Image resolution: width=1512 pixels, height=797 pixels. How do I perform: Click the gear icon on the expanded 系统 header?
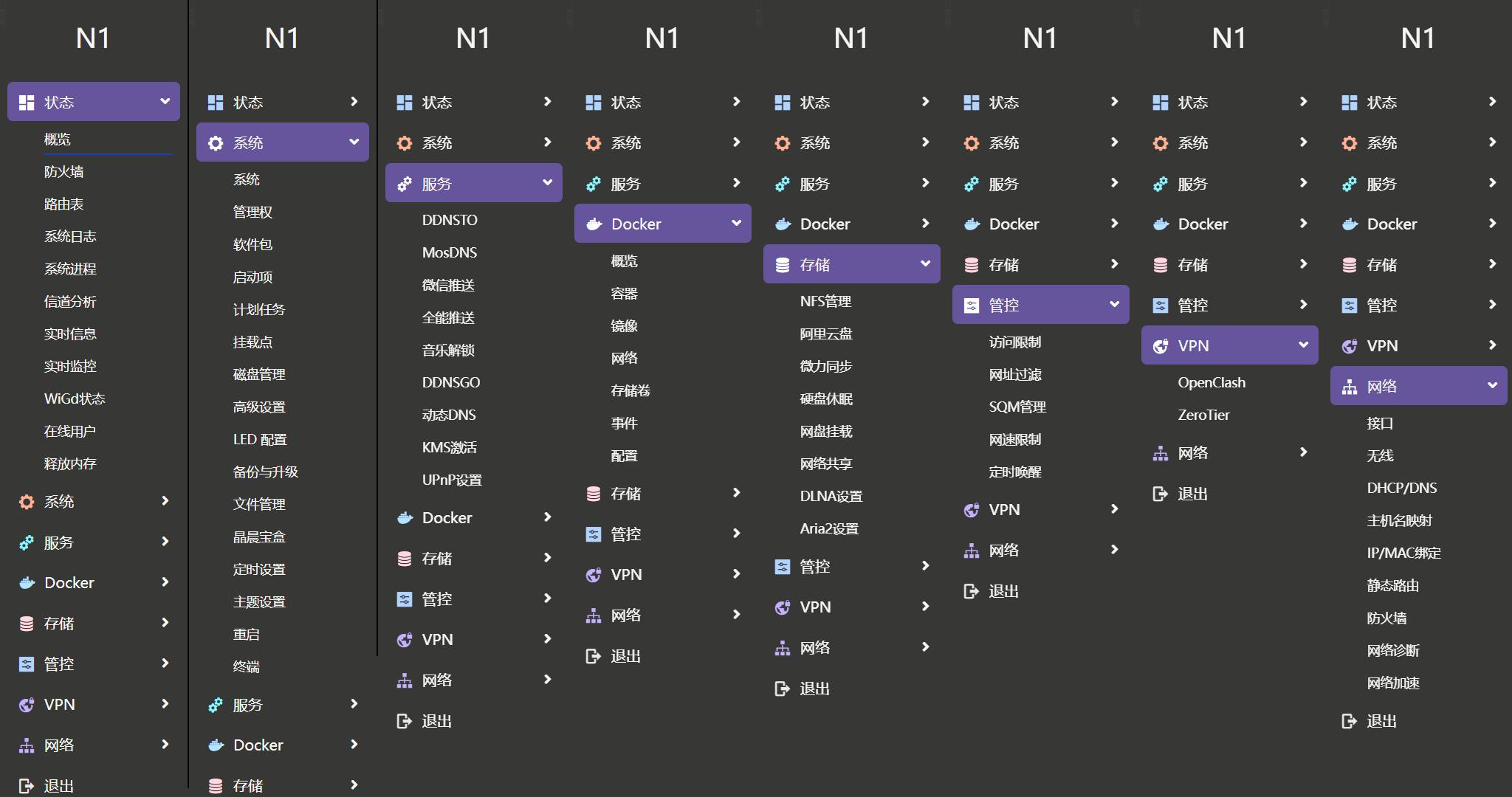click(x=216, y=143)
